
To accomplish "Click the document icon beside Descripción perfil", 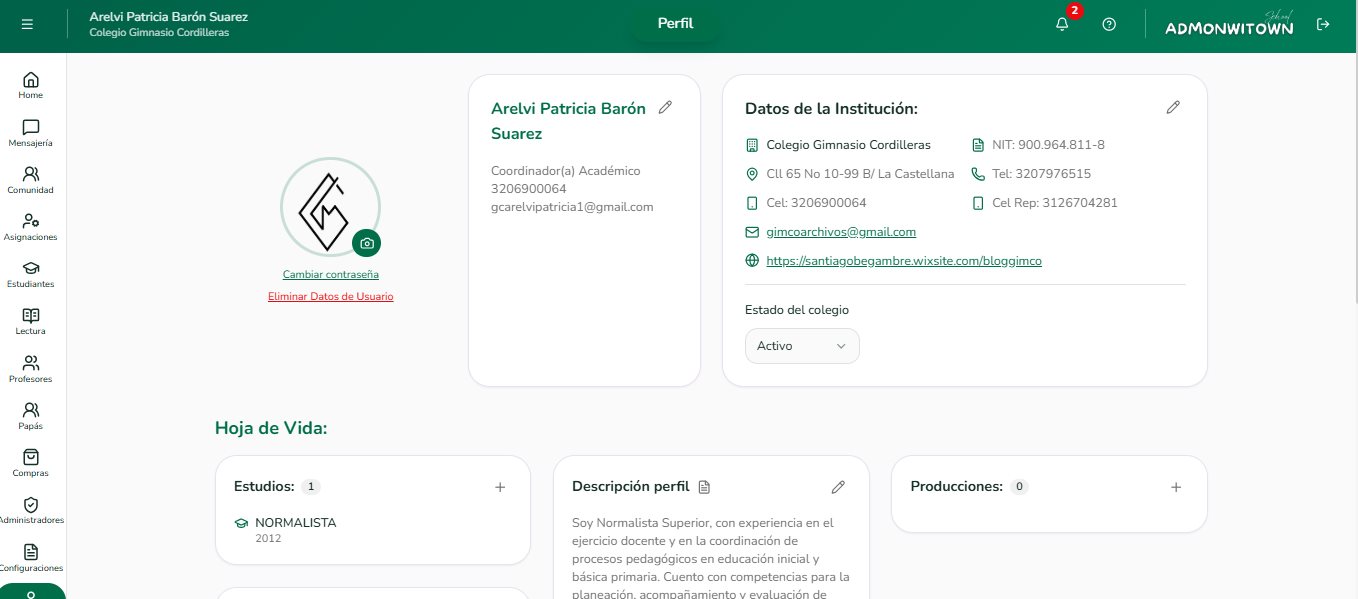I will pyautogui.click(x=704, y=487).
